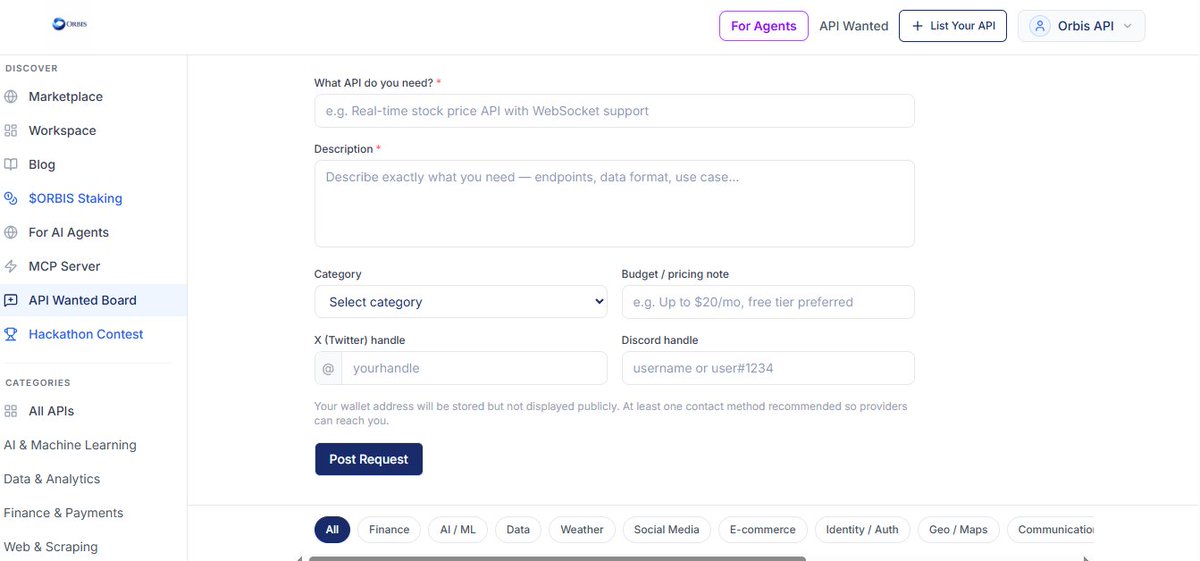Focus the Budget / pricing note field

coord(768,302)
